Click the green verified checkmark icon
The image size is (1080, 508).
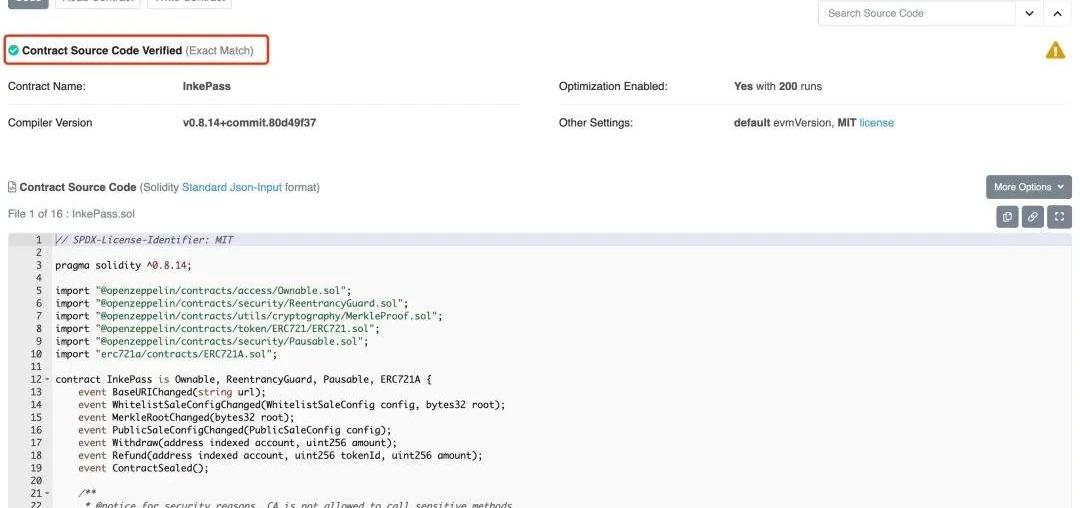pos(13,50)
